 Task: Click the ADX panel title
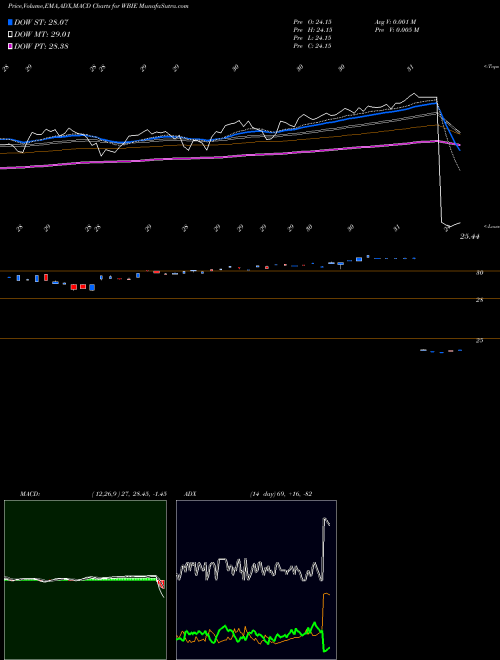click(x=191, y=494)
